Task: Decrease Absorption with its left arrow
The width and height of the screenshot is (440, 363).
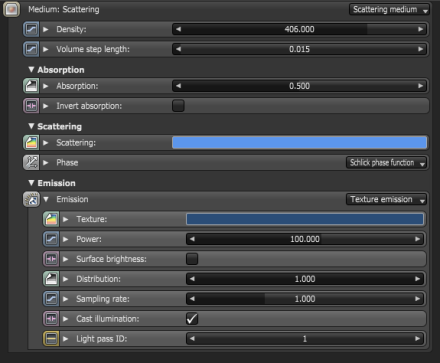Action: pyautogui.click(x=178, y=86)
